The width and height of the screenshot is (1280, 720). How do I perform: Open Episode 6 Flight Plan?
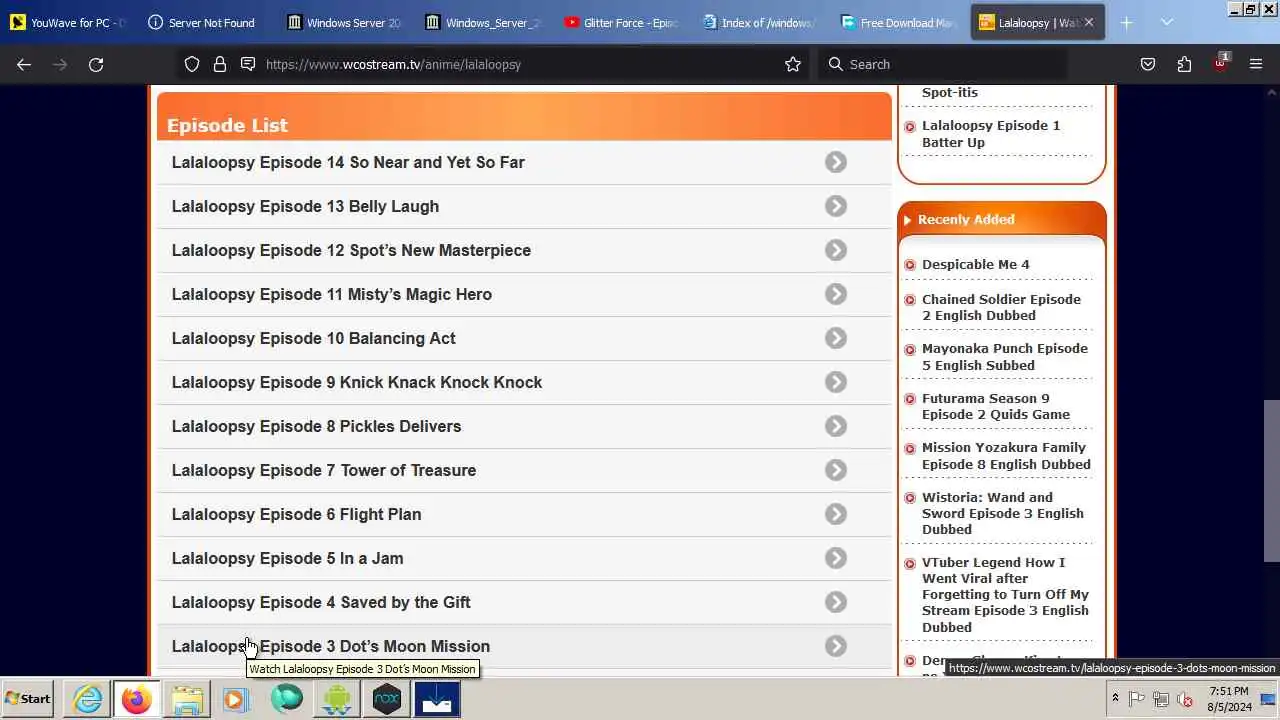point(296,514)
